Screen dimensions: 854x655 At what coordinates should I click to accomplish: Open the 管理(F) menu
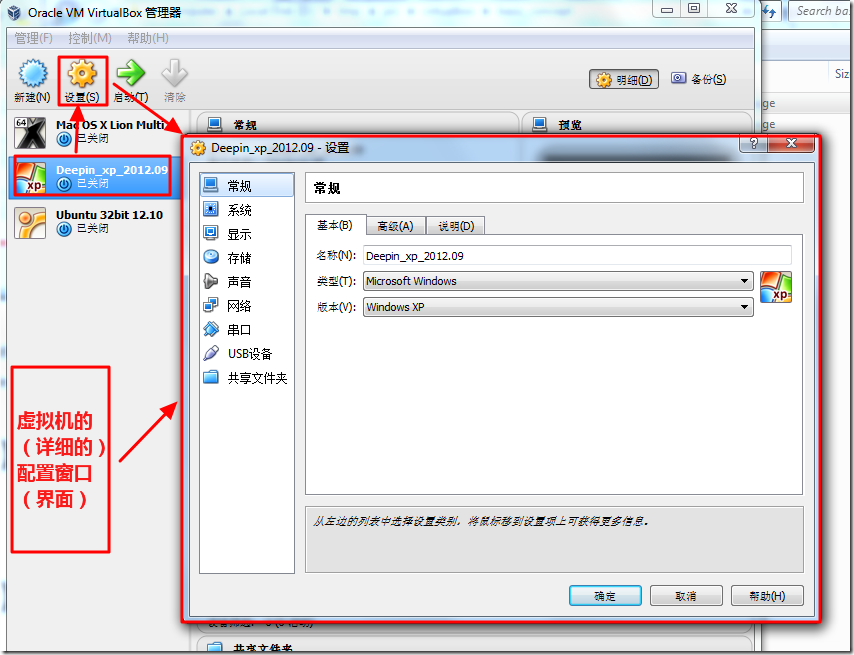(x=33, y=38)
